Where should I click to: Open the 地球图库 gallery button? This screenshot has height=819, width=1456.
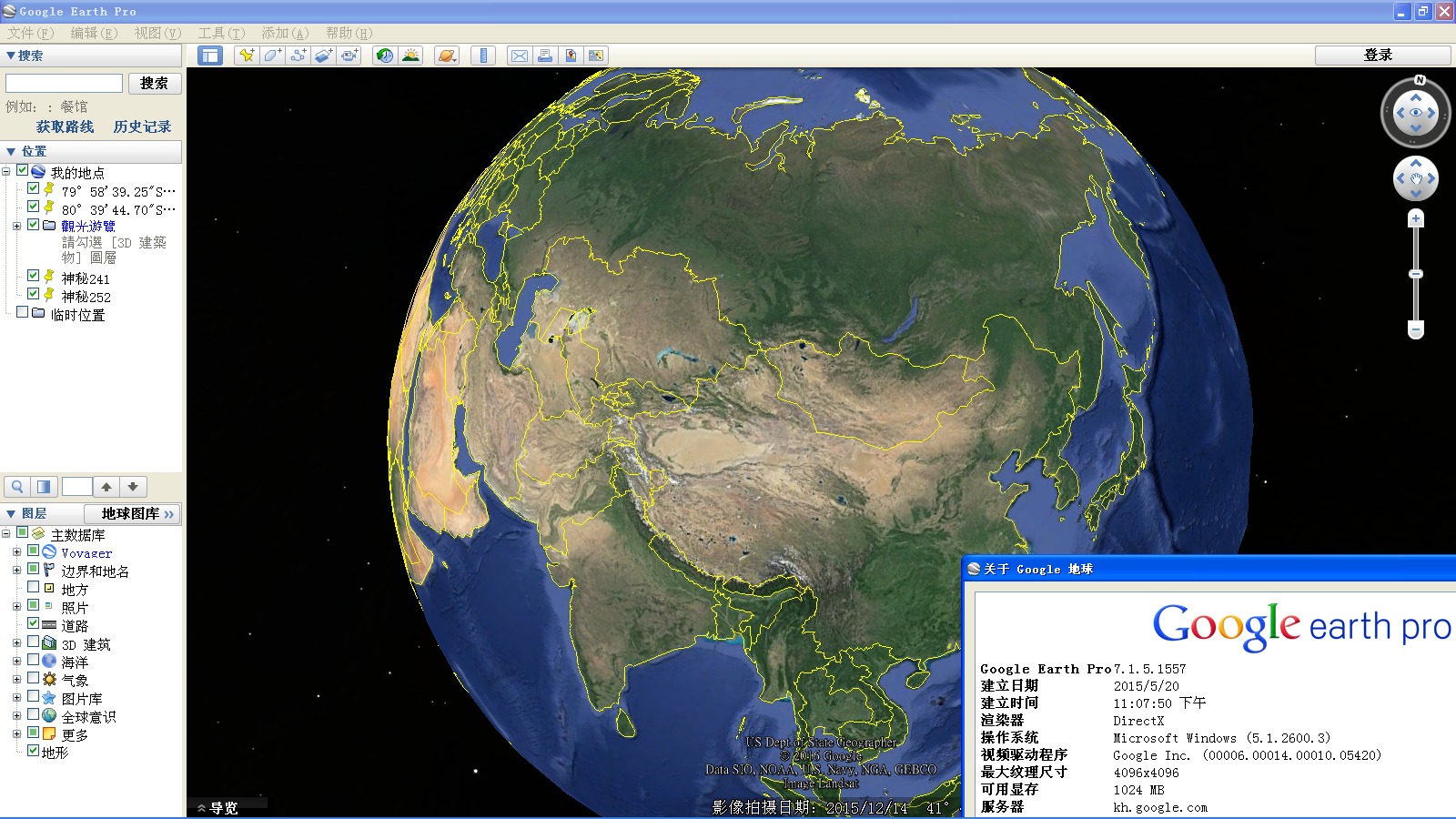point(133,513)
